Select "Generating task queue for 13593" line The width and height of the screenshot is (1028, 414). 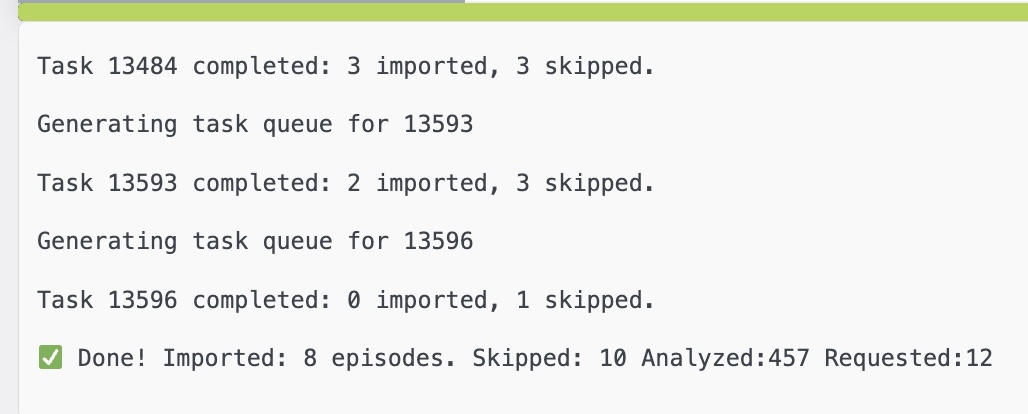point(255,125)
